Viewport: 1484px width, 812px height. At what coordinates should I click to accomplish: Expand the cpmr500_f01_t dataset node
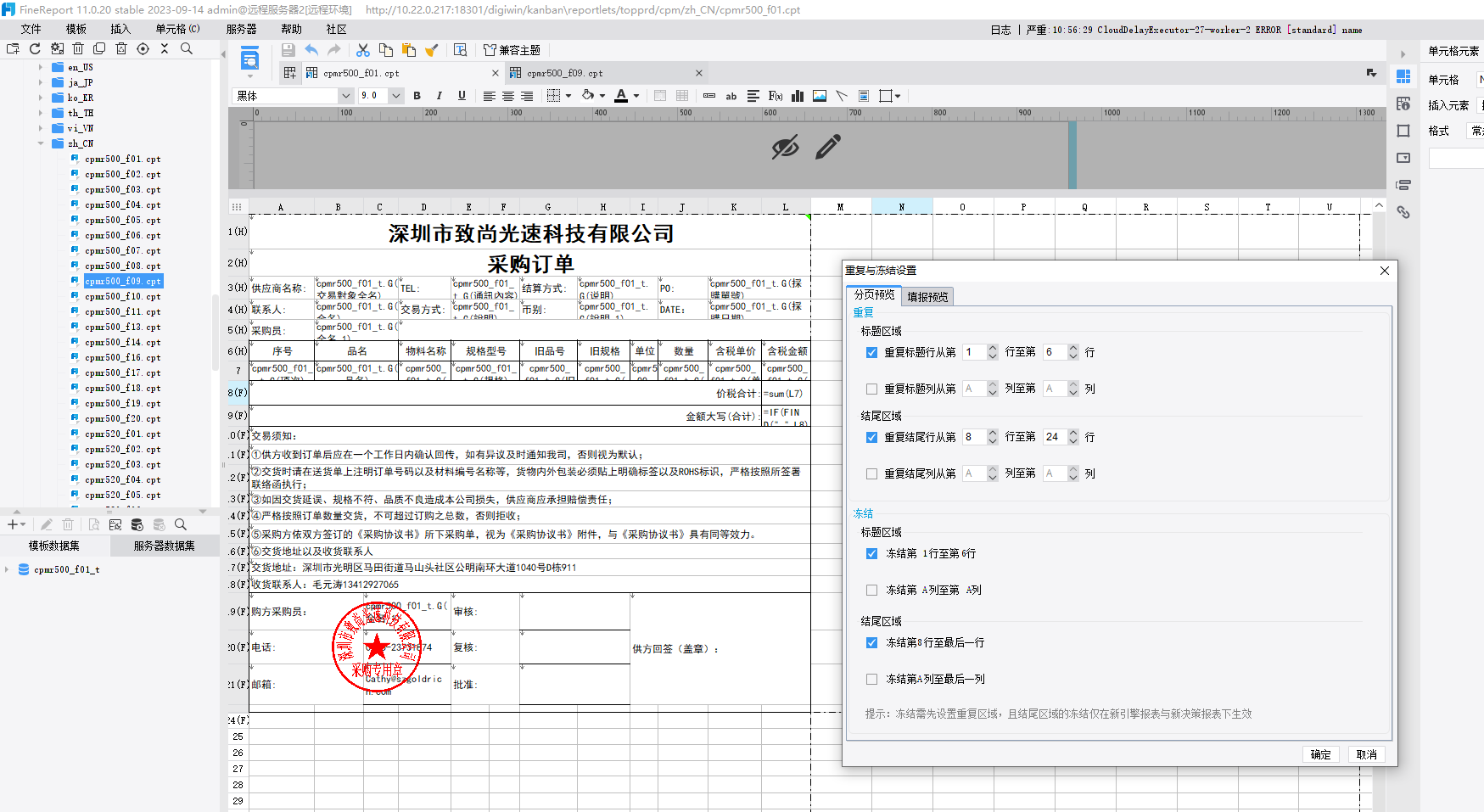pyautogui.click(x=7, y=569)
